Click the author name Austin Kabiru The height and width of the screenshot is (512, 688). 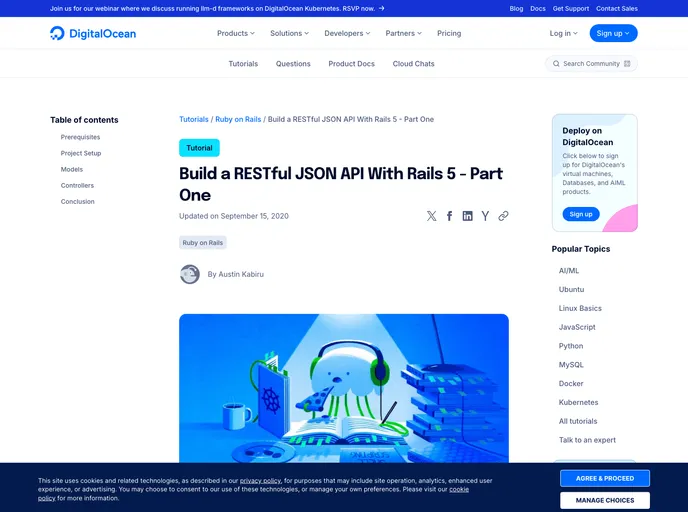click(x=241, y=274)
